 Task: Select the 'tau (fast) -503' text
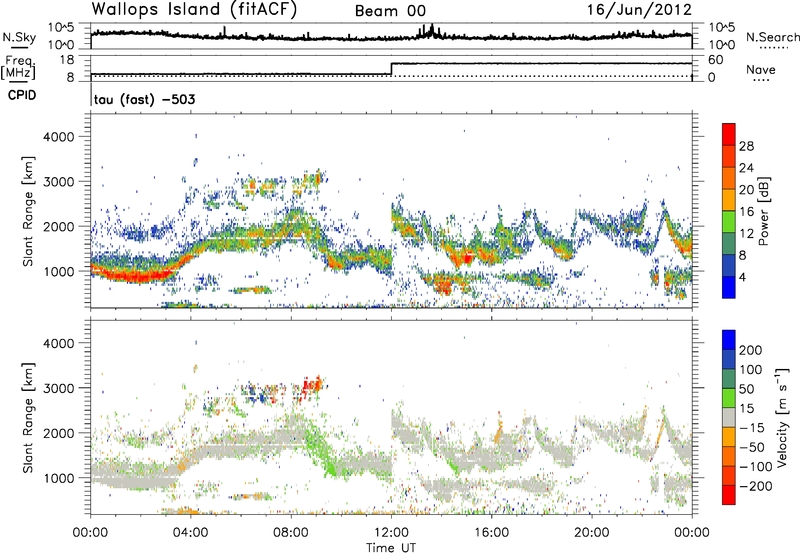[144, 99]
